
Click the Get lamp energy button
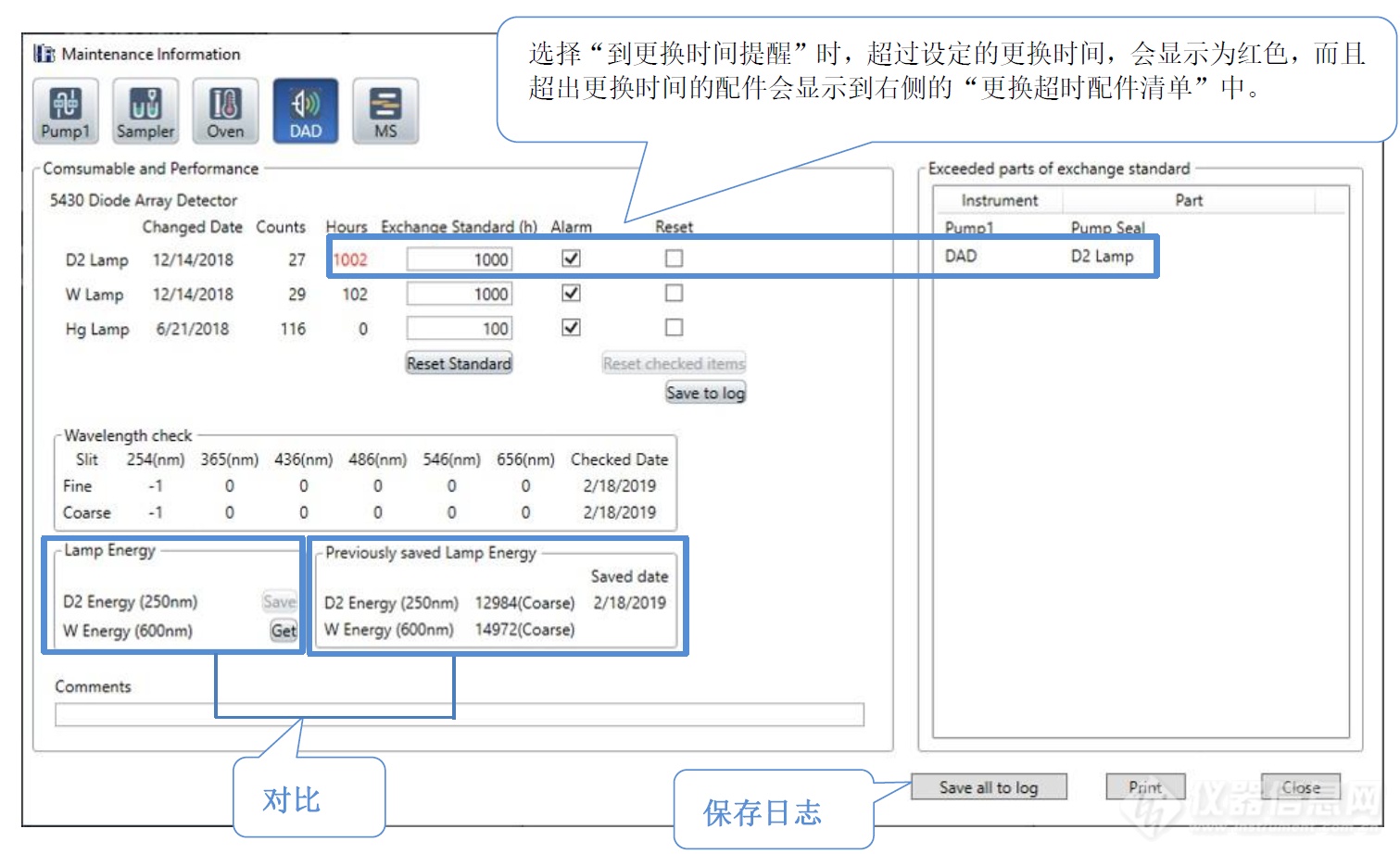pos(284,631)
